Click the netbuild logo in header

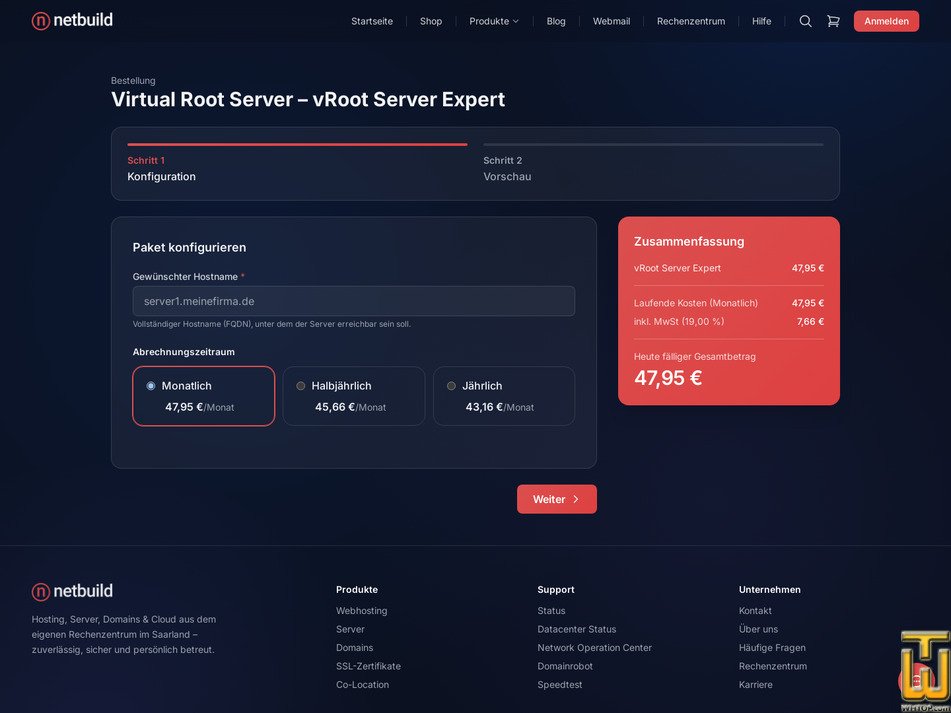(x=72, y=21)
